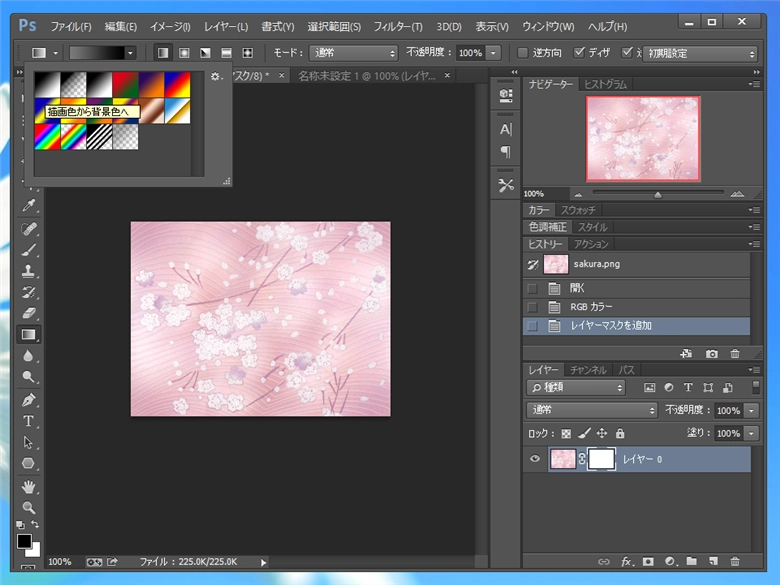Viewport: 780px width, 585px height.
Task: Click the foreground color swatch
Action: tap(24, 541)
